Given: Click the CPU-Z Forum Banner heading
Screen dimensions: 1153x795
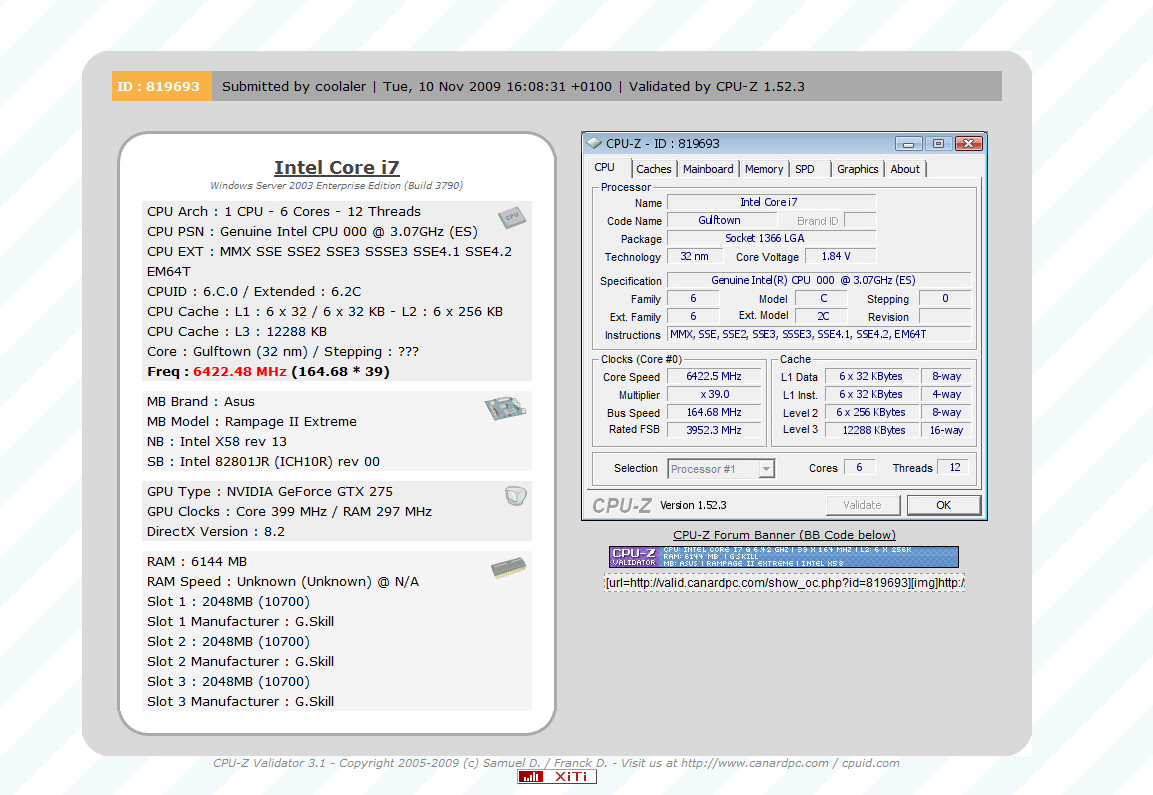Looking at the screenshot, I should point(785,535).
